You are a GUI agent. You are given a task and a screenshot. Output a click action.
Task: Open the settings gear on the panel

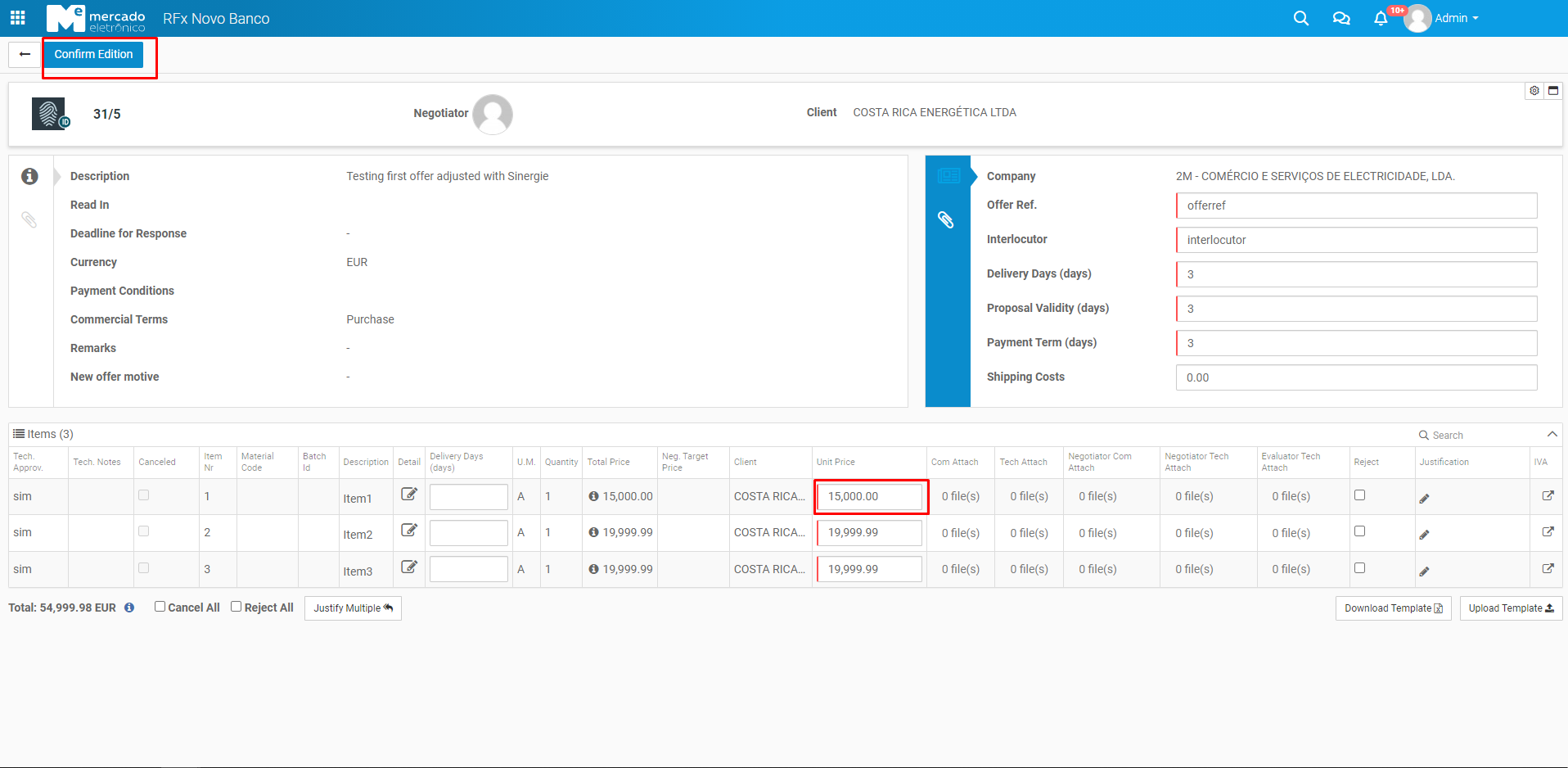[1534, 91]
